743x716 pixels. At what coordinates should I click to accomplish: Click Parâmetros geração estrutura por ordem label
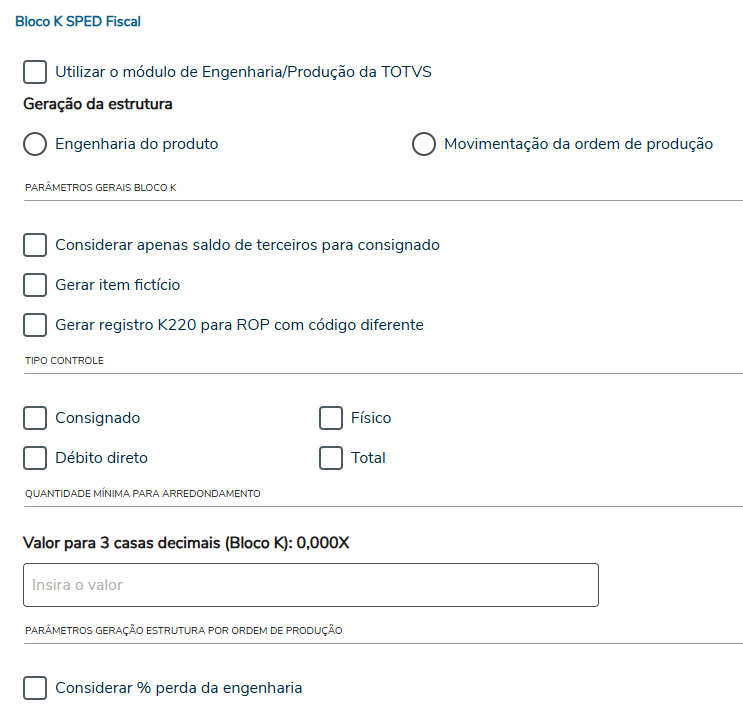click(183, 630)
